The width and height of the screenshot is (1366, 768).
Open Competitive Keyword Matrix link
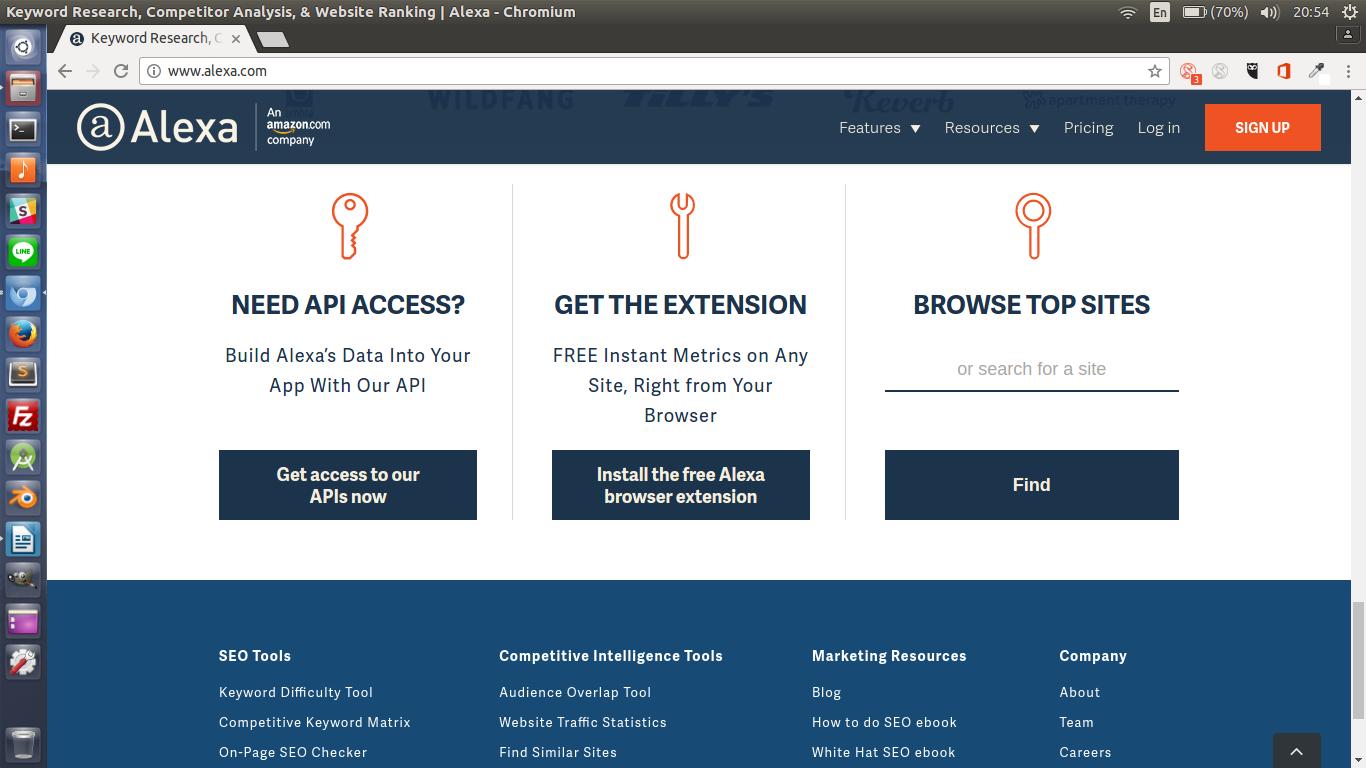click(315, 722)
